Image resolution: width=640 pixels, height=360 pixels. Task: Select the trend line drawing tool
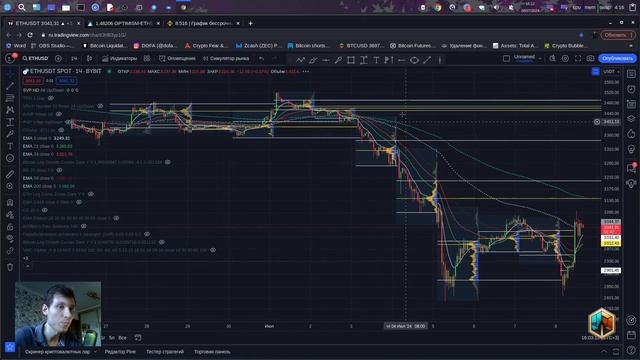coord(10,86)
